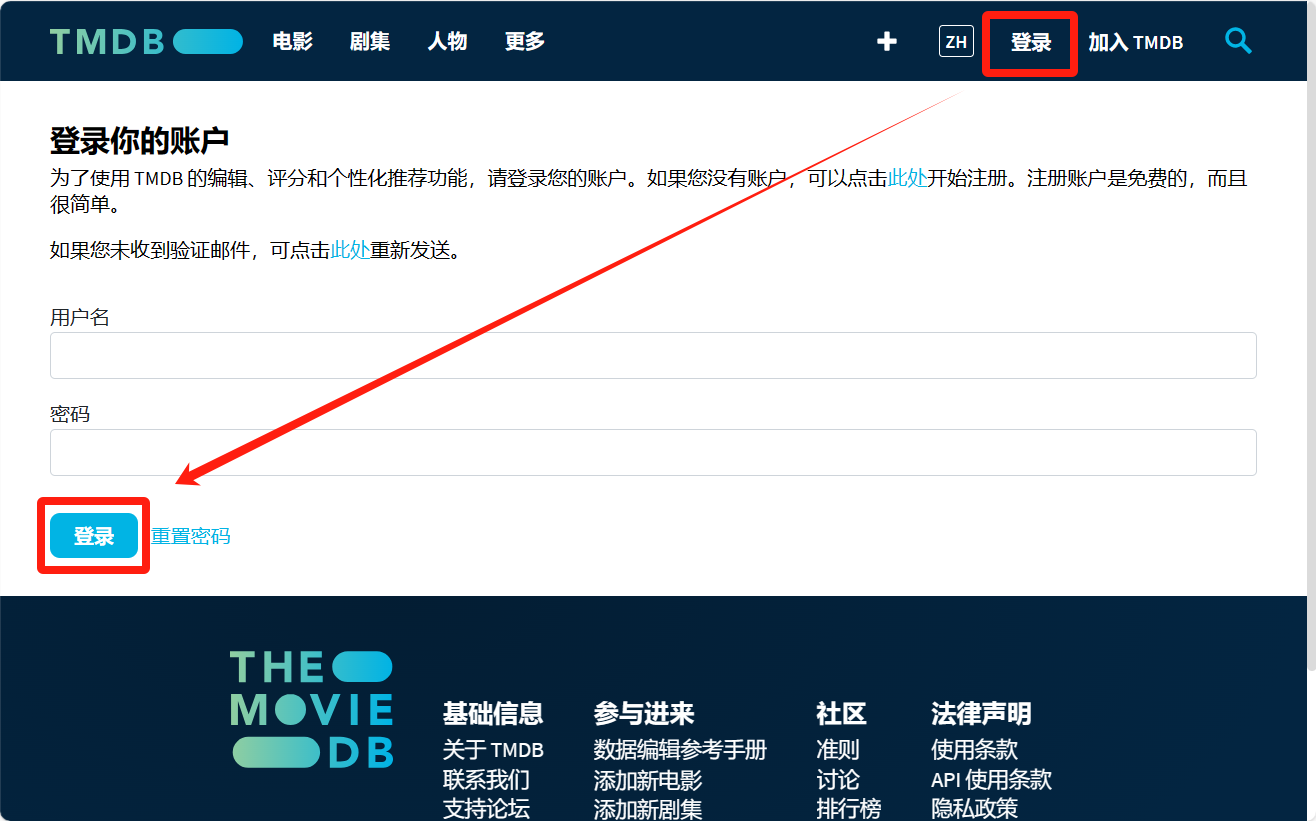1316x821 pixels.
Task: Open the 电影 menu in the navigation bar
Action: point(293,41)
